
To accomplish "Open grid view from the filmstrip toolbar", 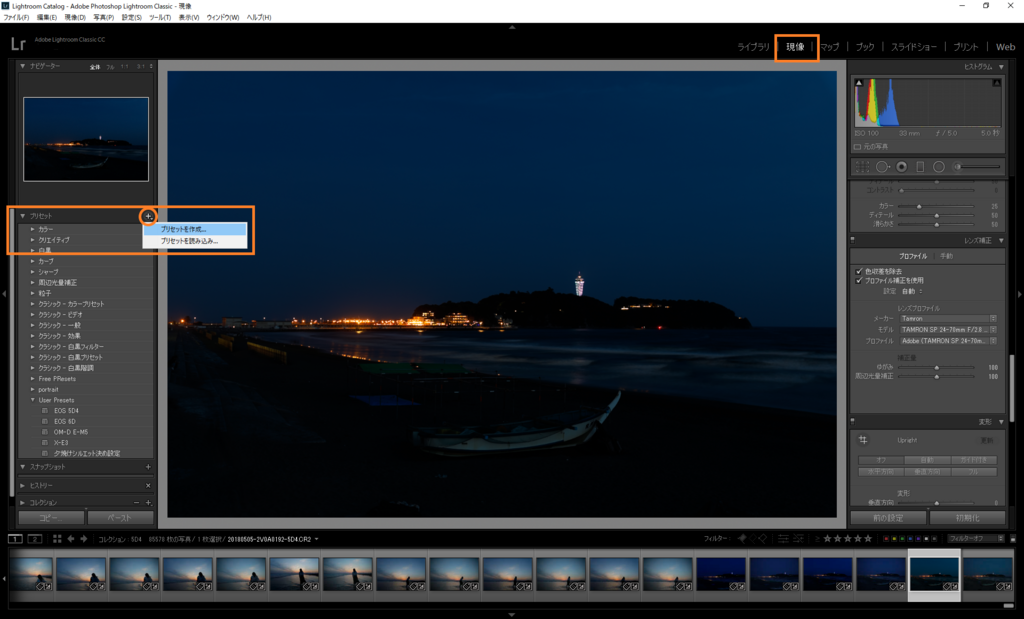I will [x=57, y=539].
